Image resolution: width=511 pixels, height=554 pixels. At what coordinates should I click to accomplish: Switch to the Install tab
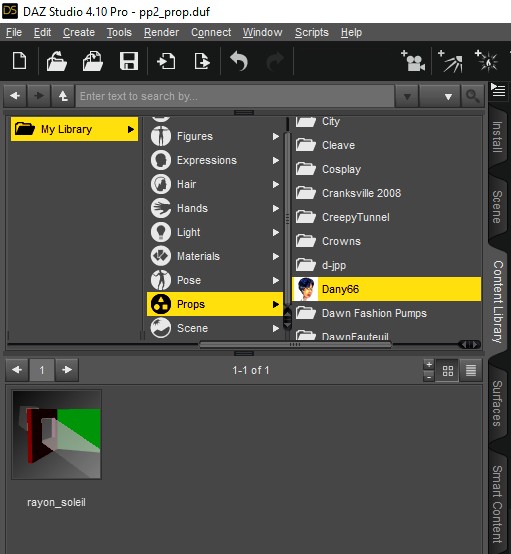point(498,137)
